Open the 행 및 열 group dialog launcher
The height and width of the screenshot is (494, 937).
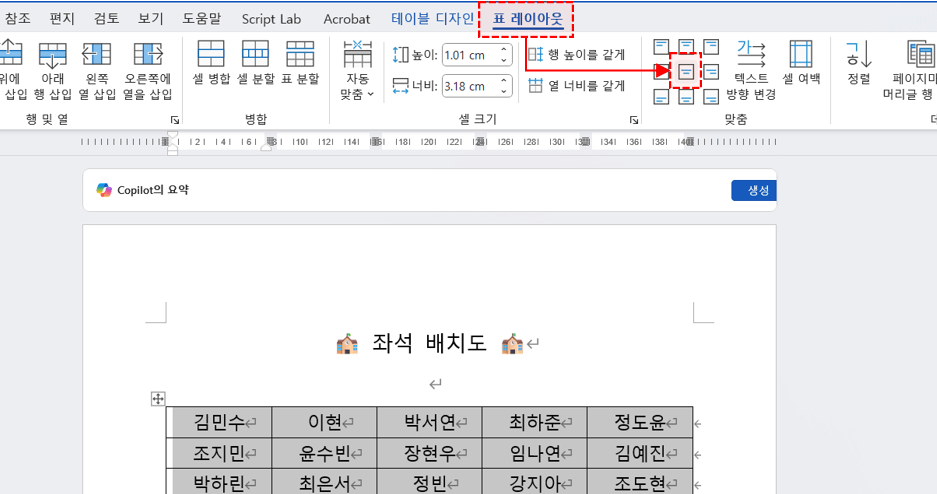click(x=174, y=120)
